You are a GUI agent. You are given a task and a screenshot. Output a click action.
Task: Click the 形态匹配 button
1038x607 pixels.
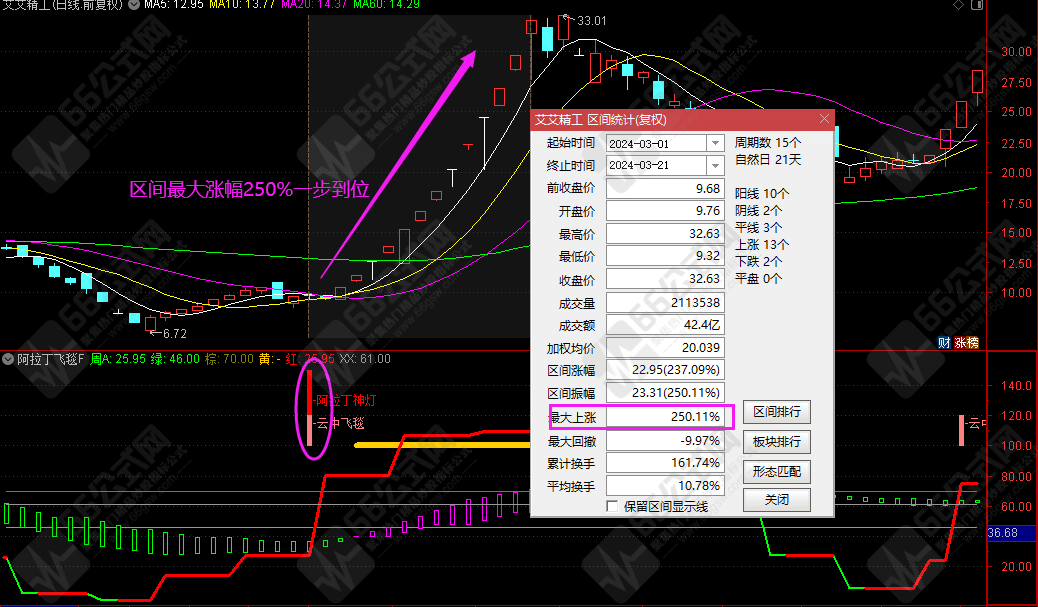click(x=776, y=471)
